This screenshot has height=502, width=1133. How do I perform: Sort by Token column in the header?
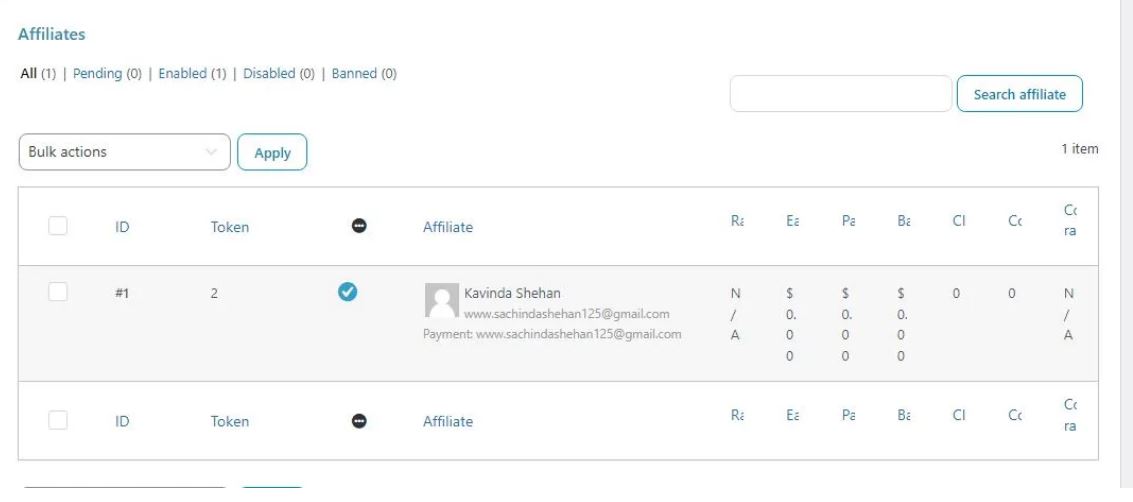(229, 227)
